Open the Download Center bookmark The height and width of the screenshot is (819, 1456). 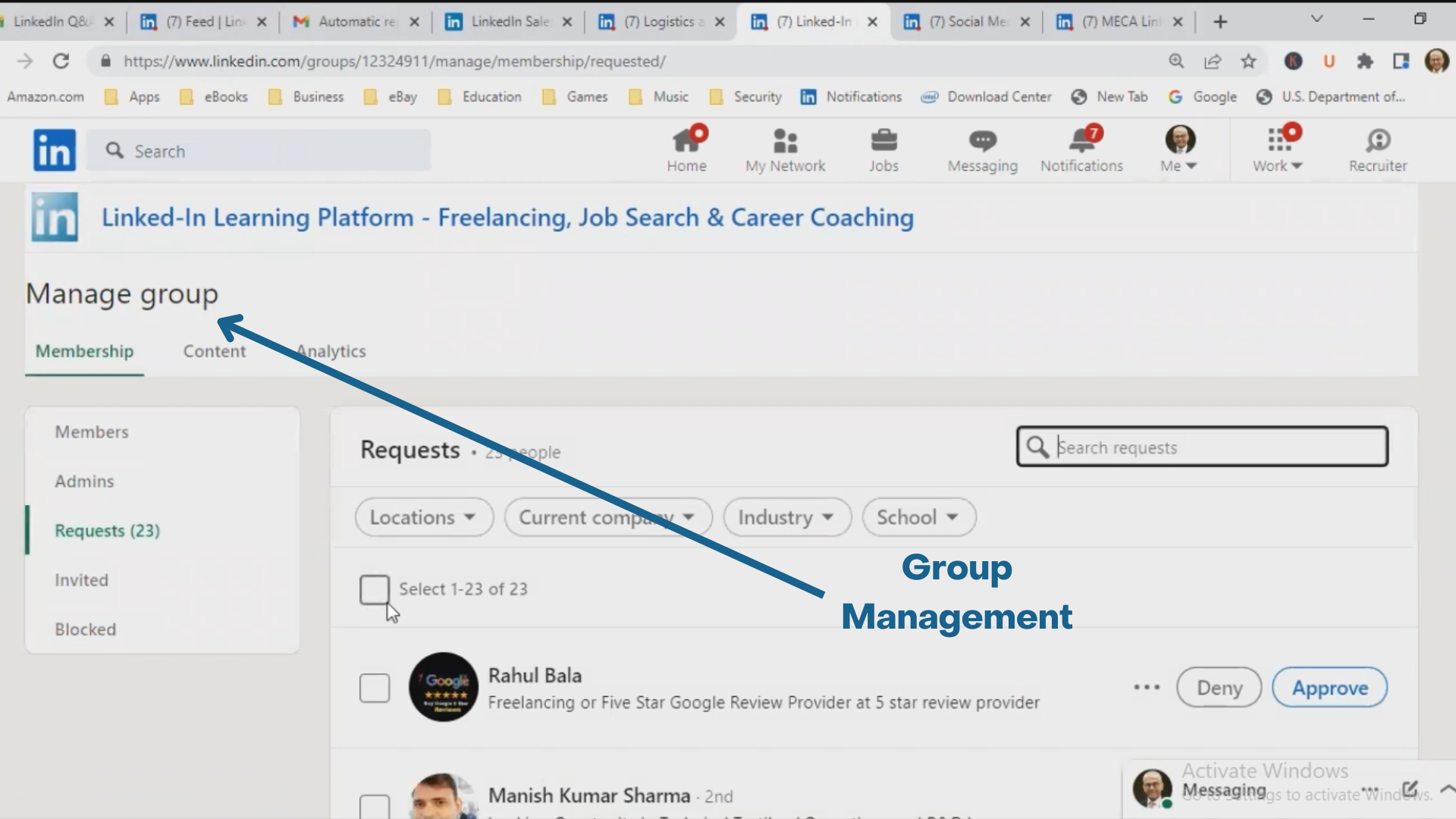(x=986, y=97)
